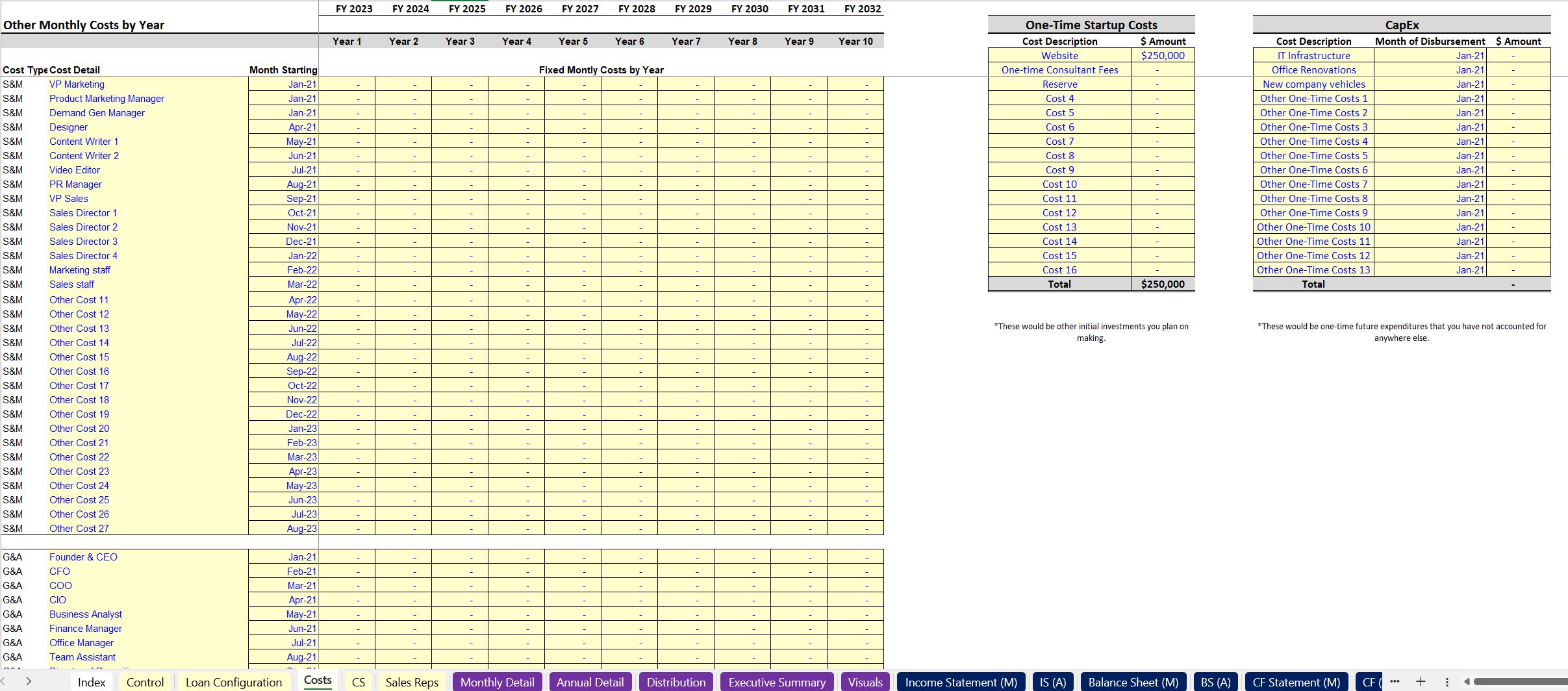Show hidden sheet tabs via ellipsis
This screenshot has height=691, width=1568.
point(1395,681)
